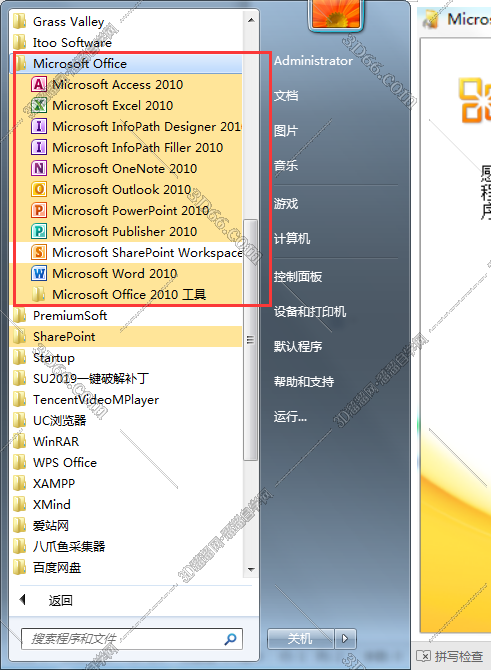Click 返回 to go back
The height and width of the screenshot is (670, 491).
point(60,600)
